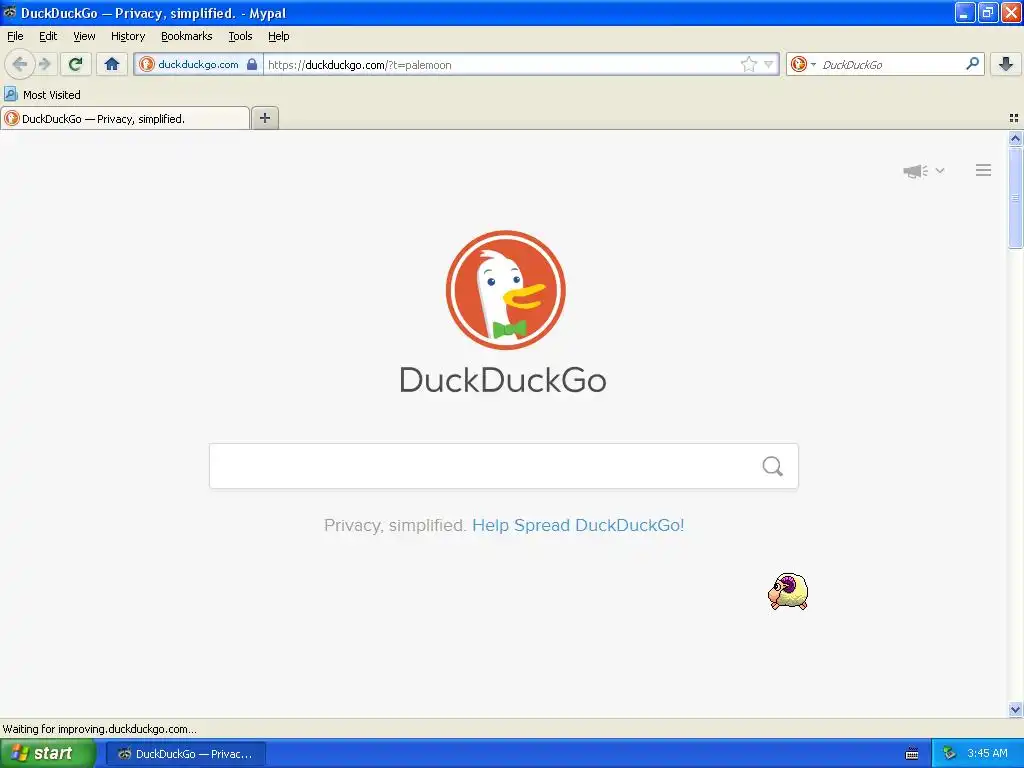Click the duckduckgo.com site identity button
This screenshot has width=1024, height=768.
click(x=199, y=64)
